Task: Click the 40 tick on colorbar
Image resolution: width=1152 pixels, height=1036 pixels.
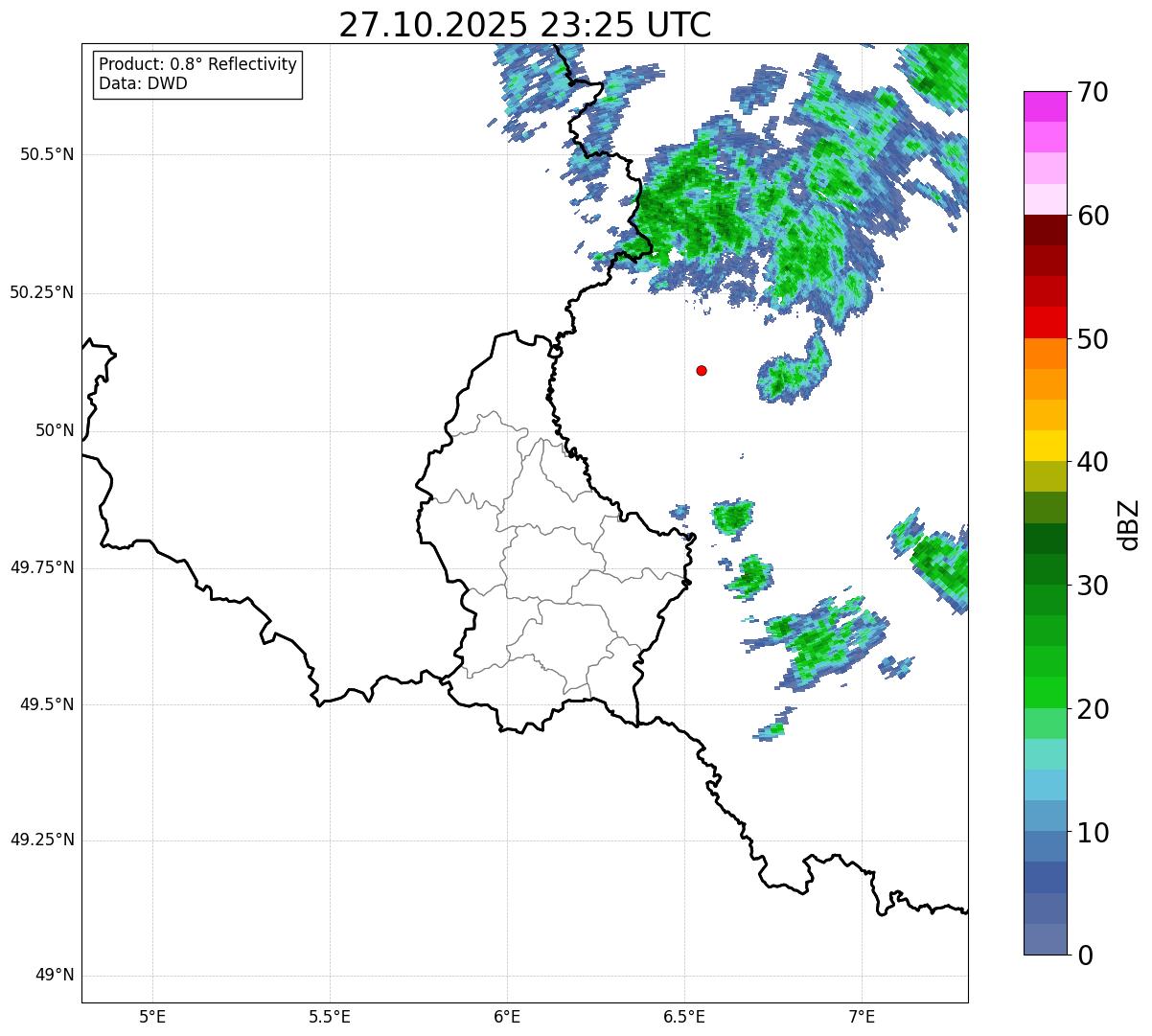Action: (x=1093, y=462)
